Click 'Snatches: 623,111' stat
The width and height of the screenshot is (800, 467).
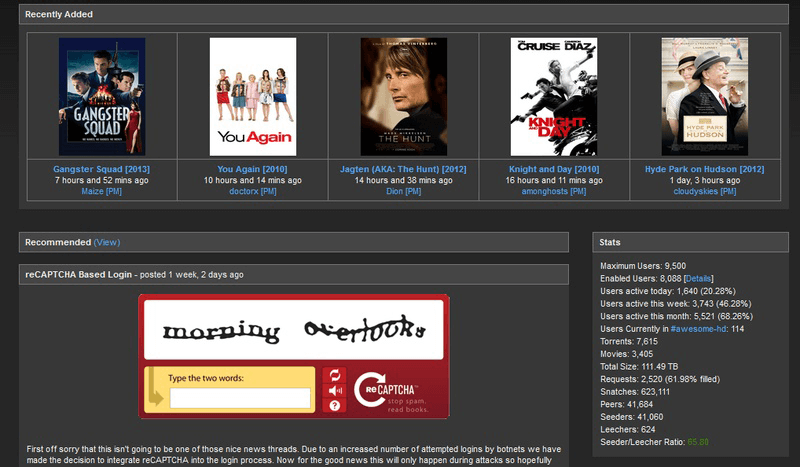[635, 392]
